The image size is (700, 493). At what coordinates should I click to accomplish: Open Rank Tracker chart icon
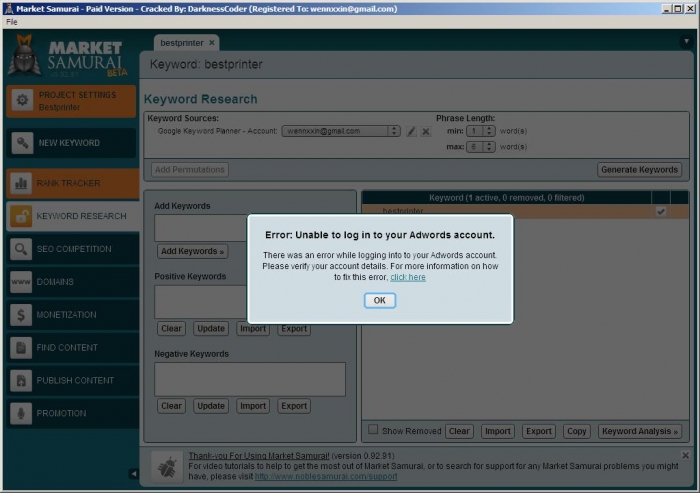point(21,183)
